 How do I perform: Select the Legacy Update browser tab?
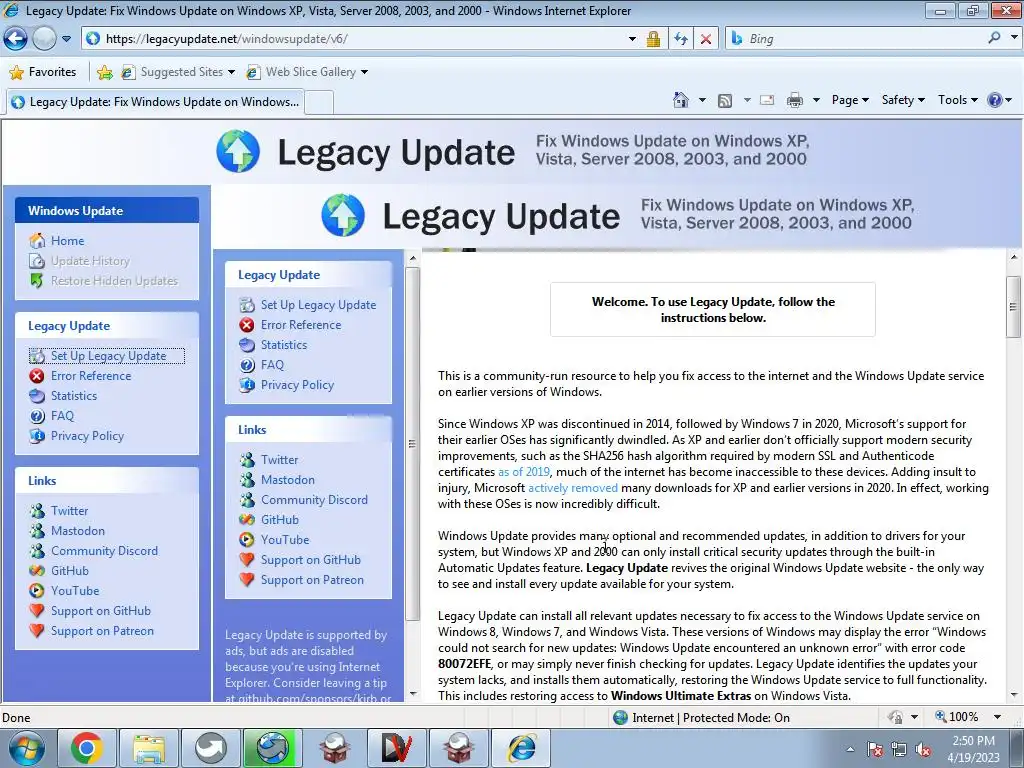[154, 102]
